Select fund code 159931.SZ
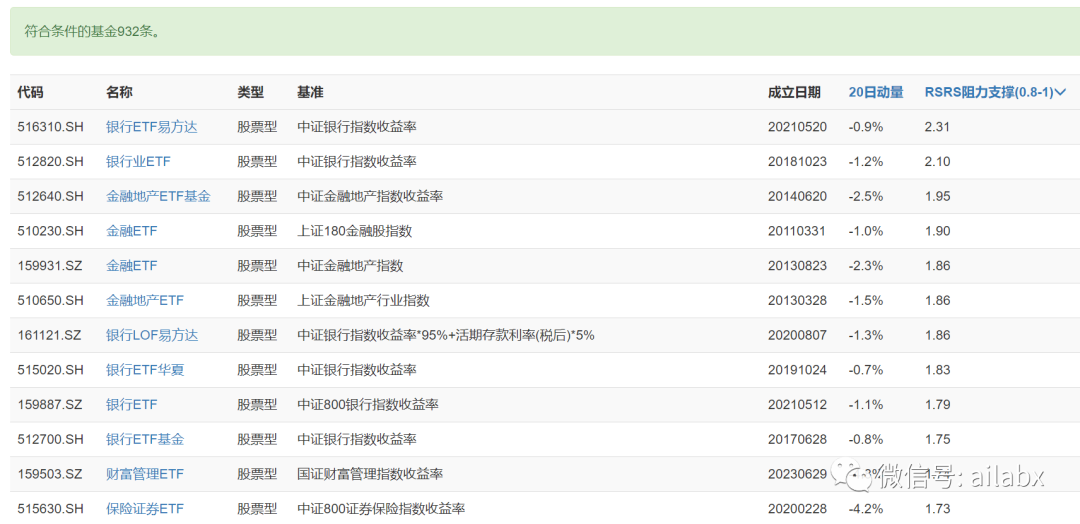Screen dimensions: 1080x524 pyautogui.click(x=50, y=266)
